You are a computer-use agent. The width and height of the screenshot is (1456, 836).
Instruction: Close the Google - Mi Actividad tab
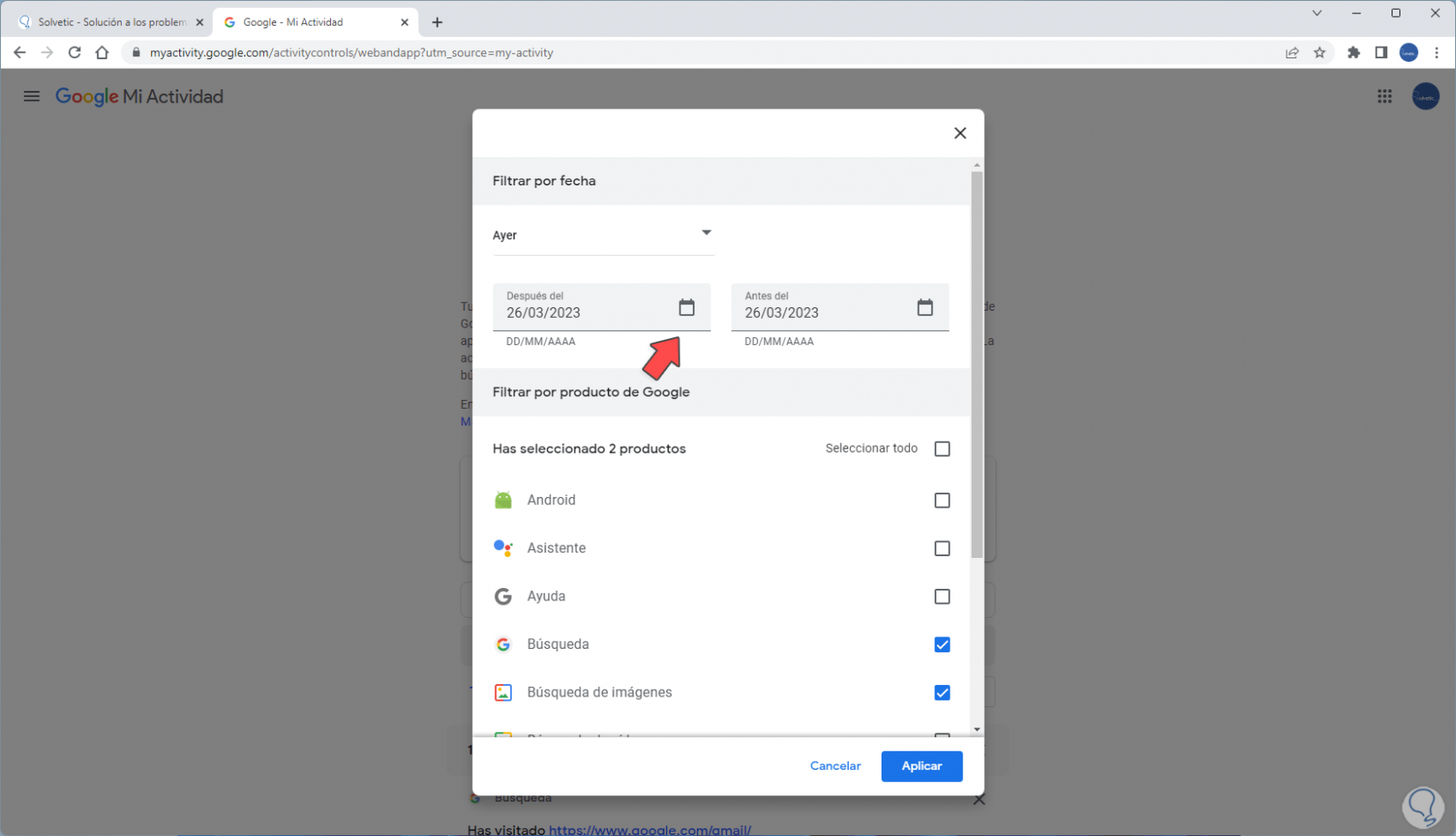405,22
